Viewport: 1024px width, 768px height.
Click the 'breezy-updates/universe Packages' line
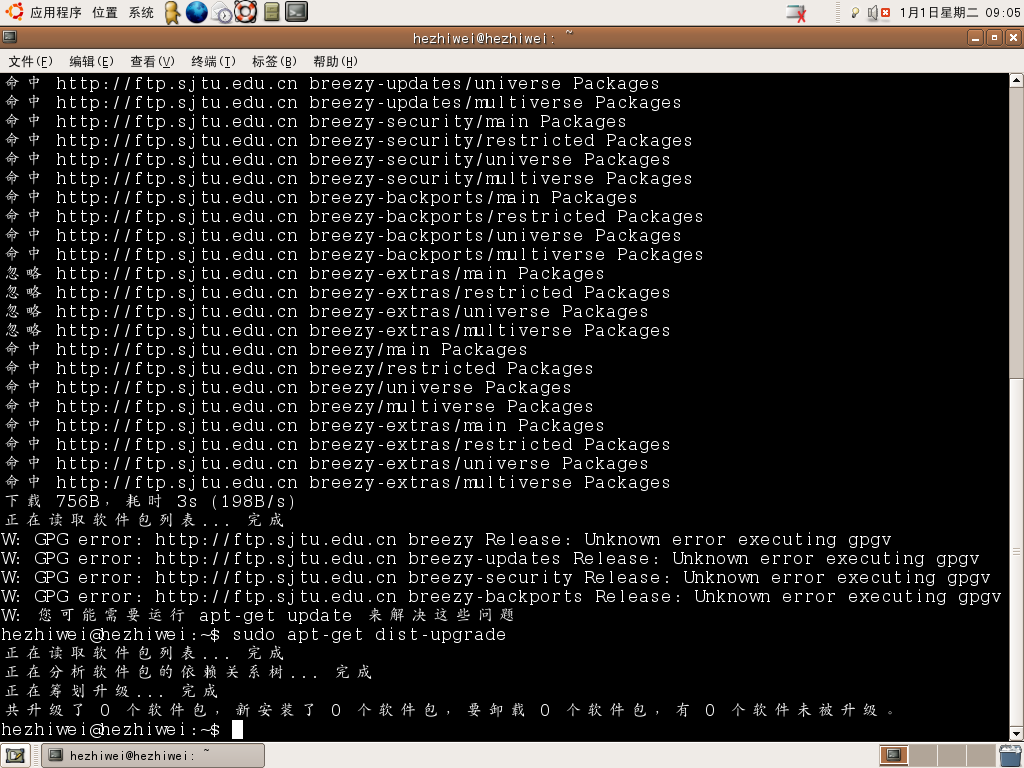tap(332, 84)
